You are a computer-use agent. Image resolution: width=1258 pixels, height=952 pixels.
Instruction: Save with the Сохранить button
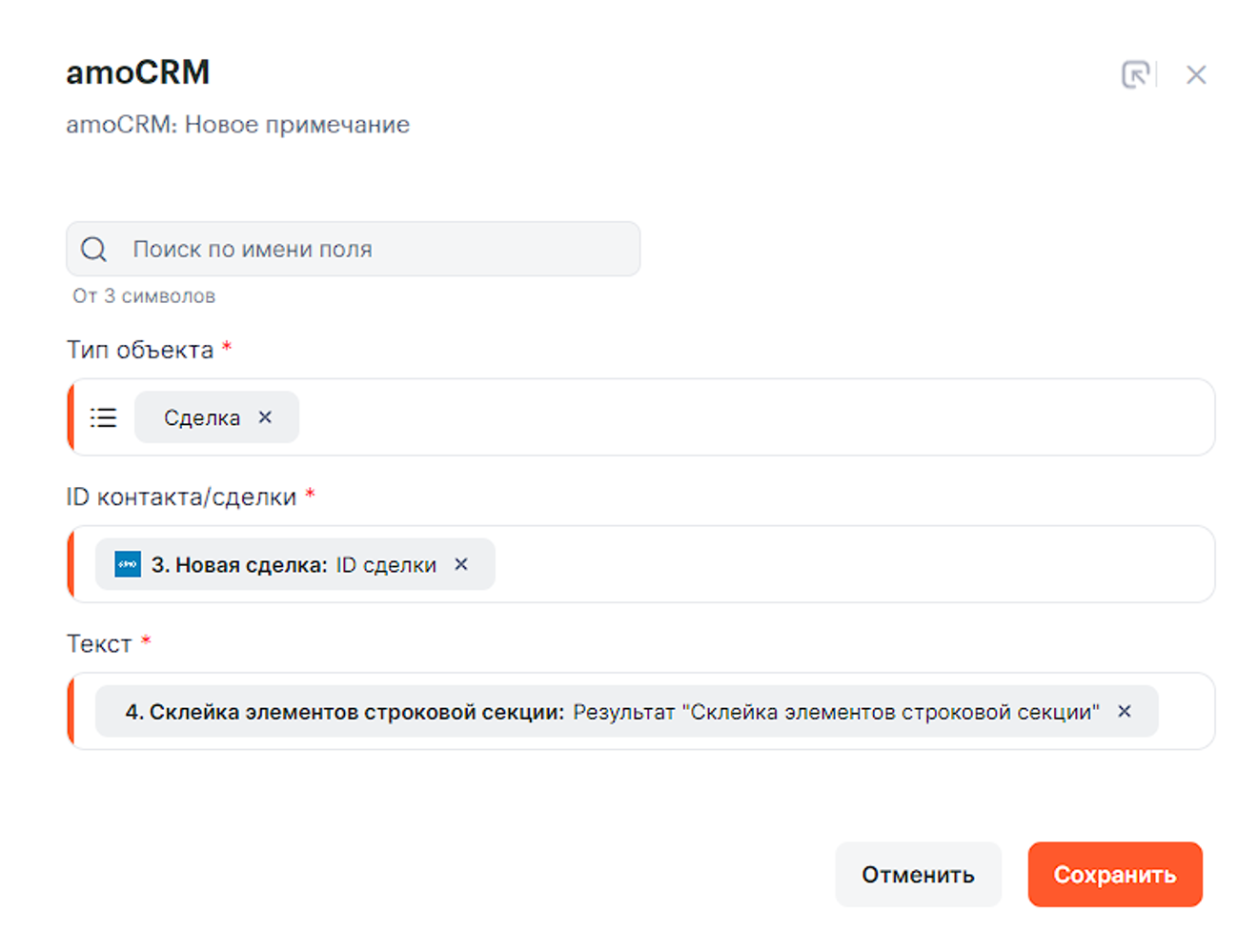1114,874
